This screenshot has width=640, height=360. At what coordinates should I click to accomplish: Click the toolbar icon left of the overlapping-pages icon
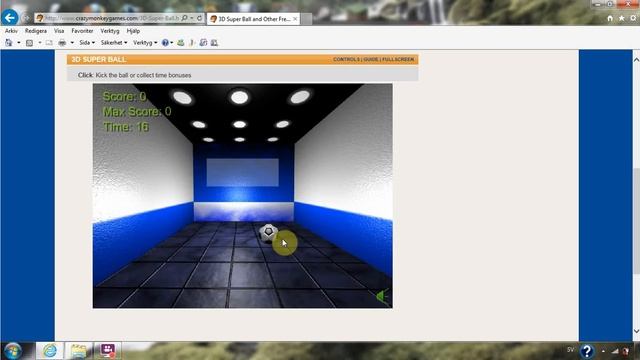click(192, 42)
